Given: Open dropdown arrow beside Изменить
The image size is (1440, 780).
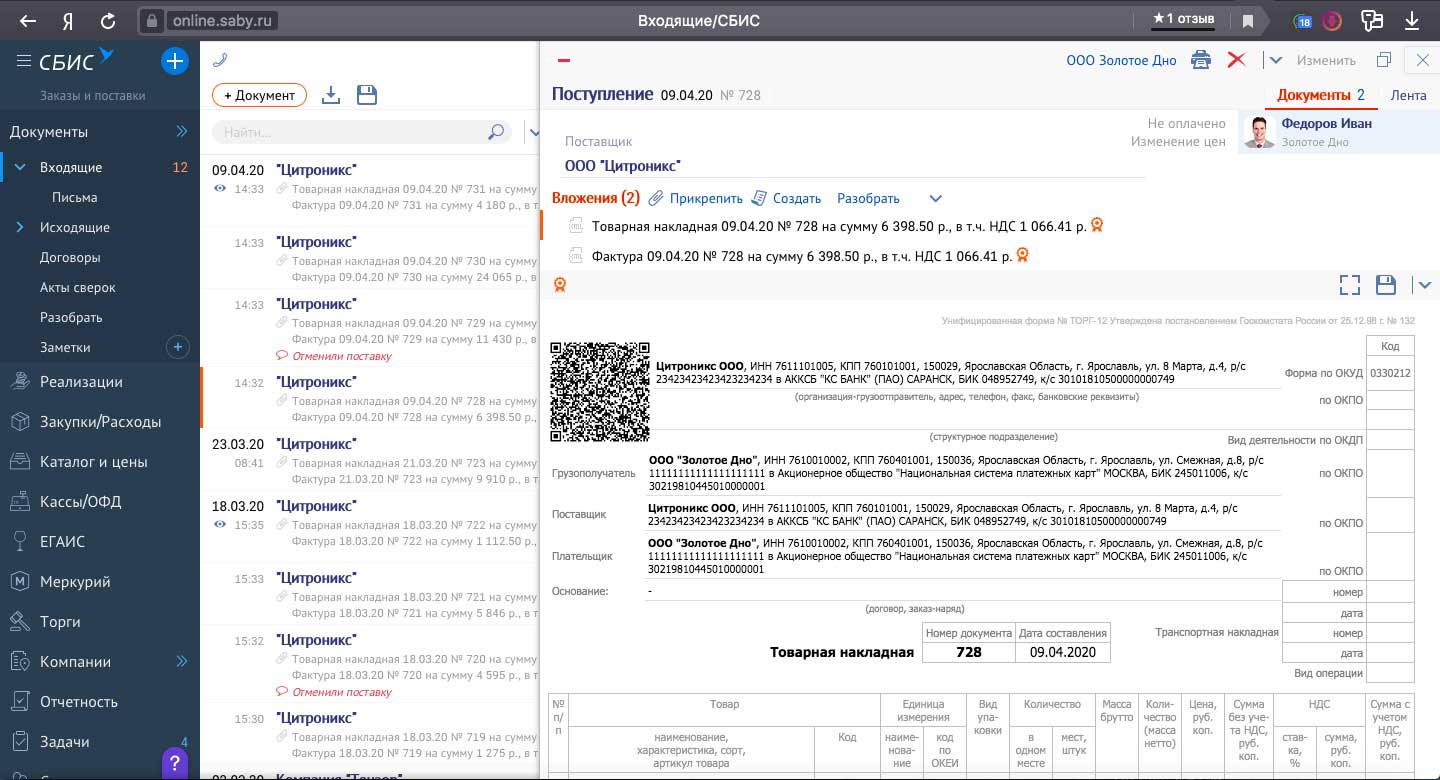Looking at the screenshot, I should point(1275,60).
